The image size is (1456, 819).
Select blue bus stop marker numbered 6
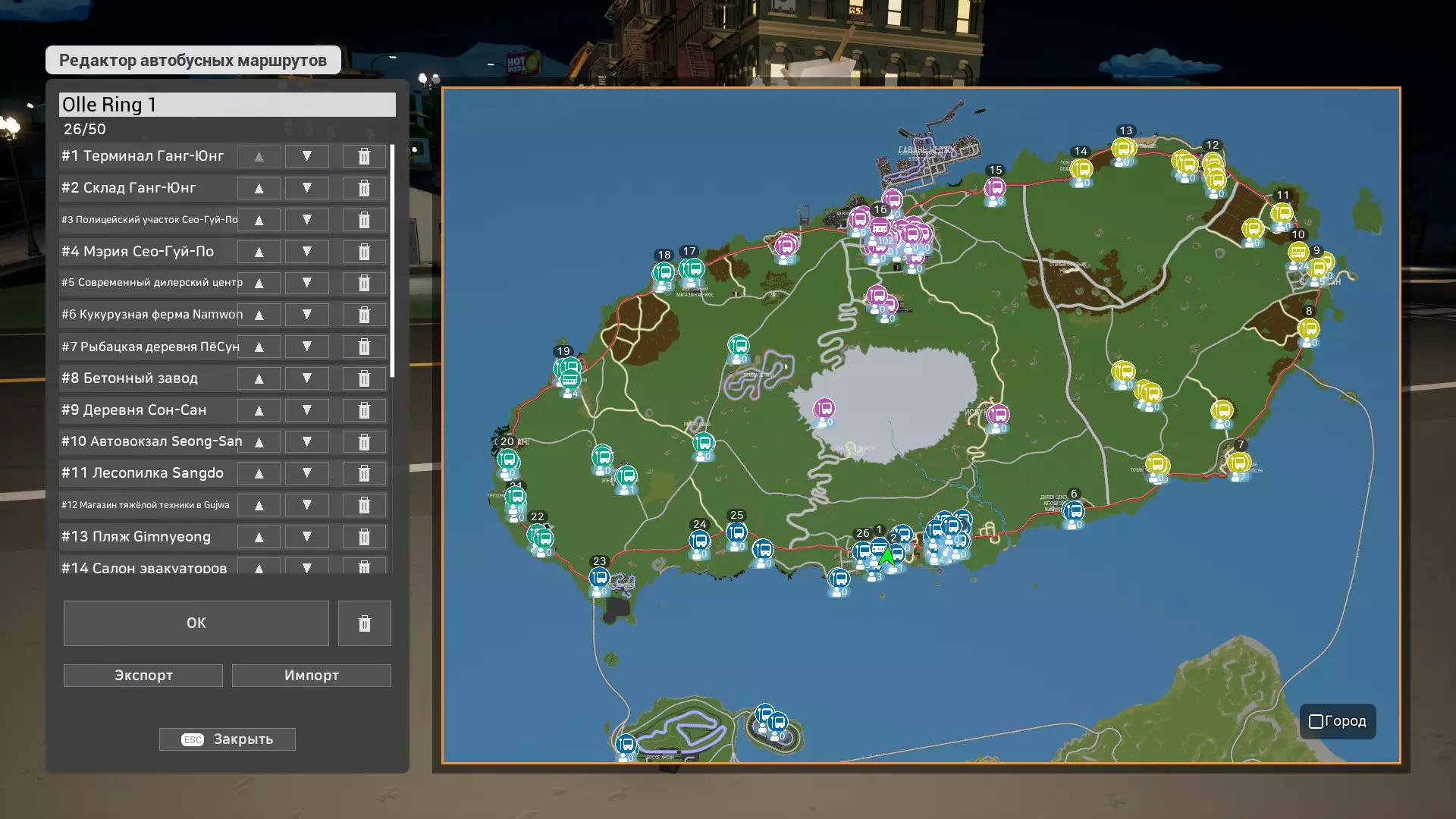coord(1073,512)
